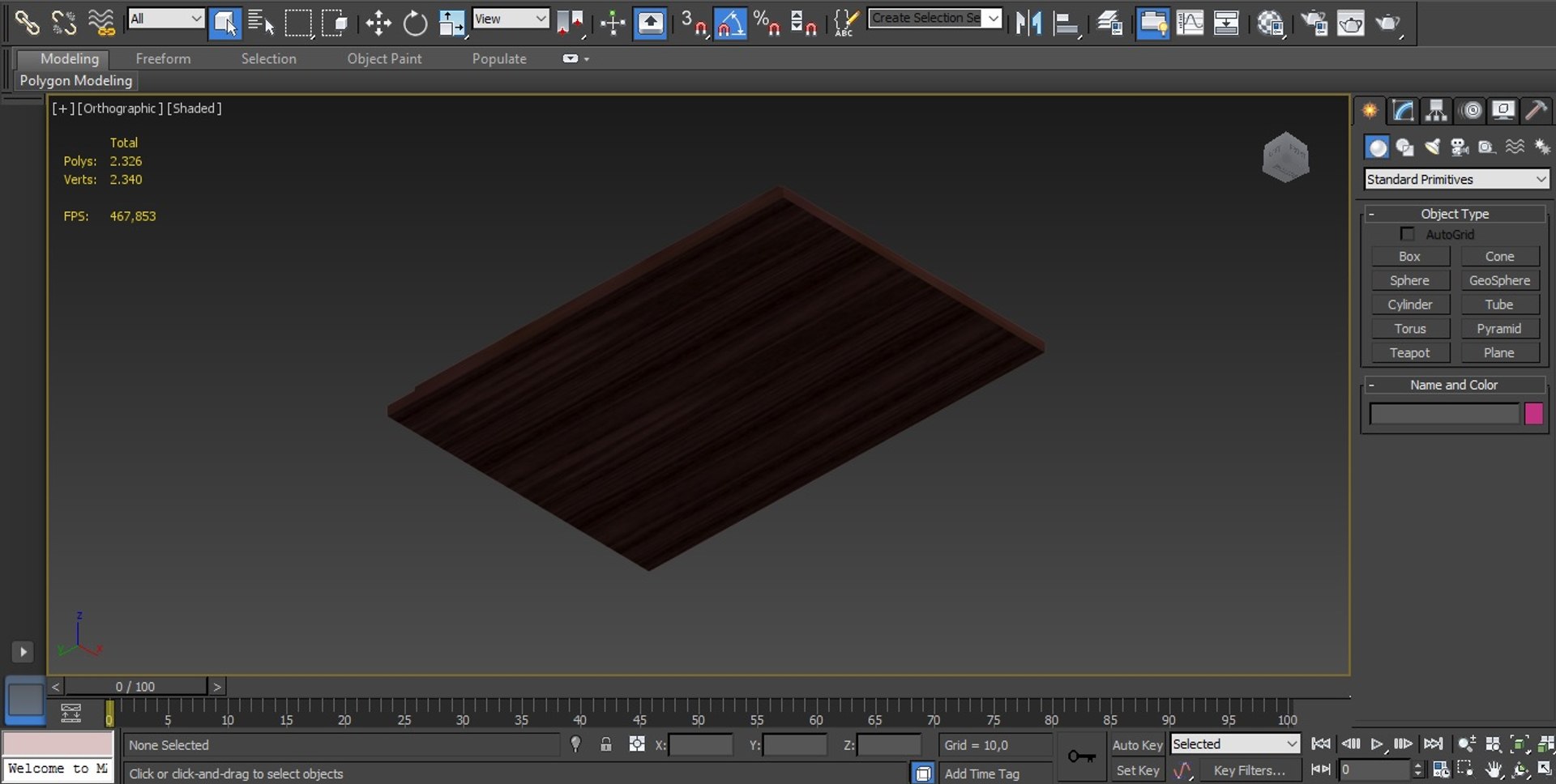Click the Teapot primitive button
The height and width of the screenshot is (784, 1556).
1410,353
